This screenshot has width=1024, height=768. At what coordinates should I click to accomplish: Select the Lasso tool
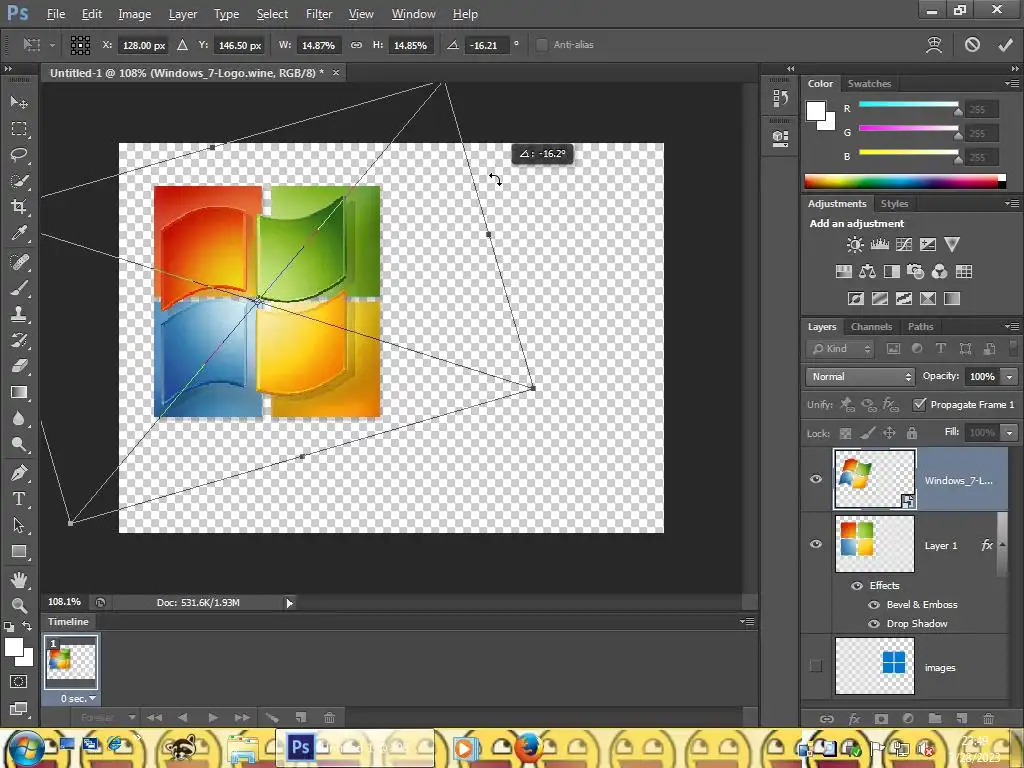[x=19, y=155]
